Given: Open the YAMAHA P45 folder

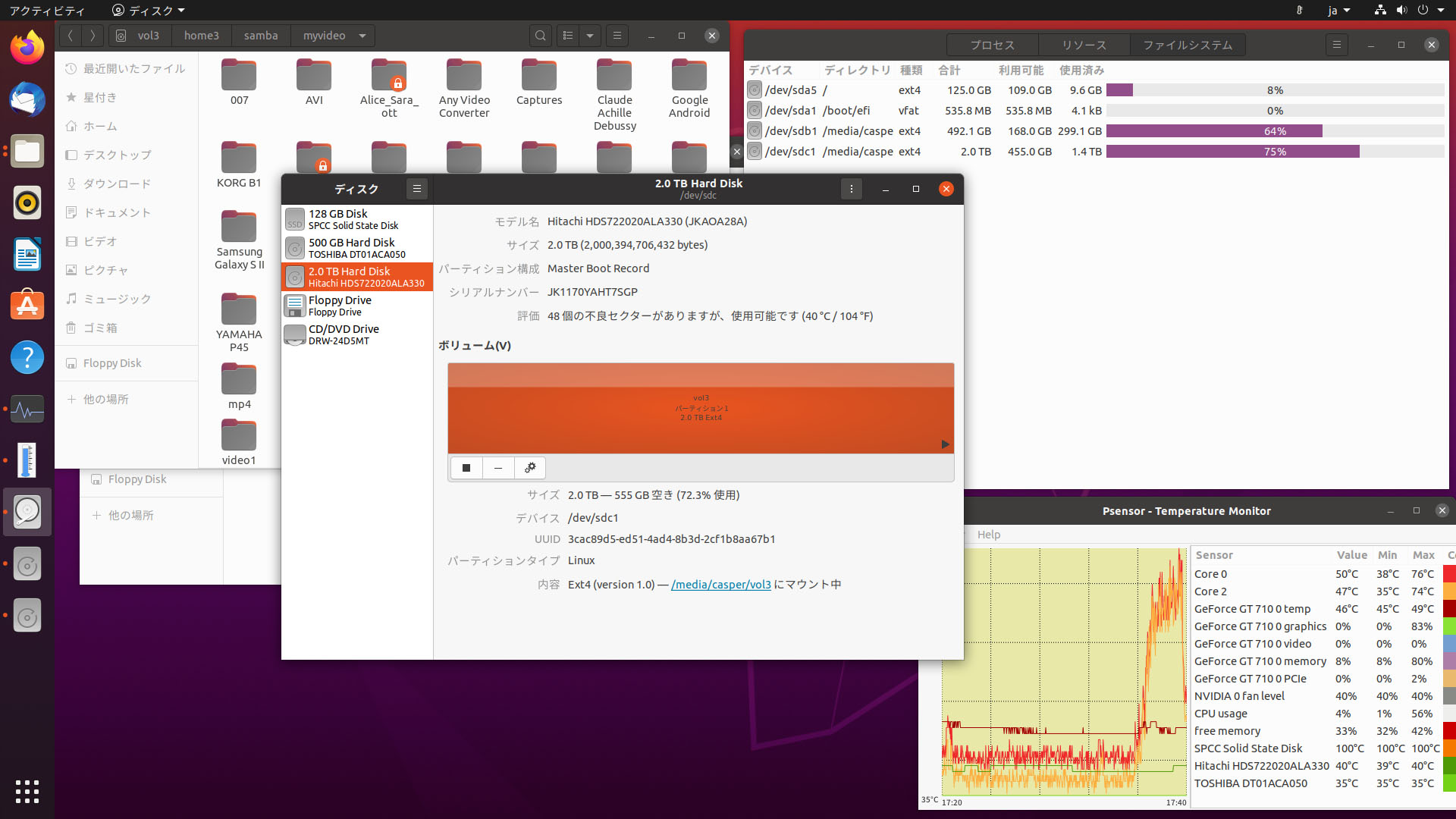Looking at the screenshot, I should (x=239, y=322).
